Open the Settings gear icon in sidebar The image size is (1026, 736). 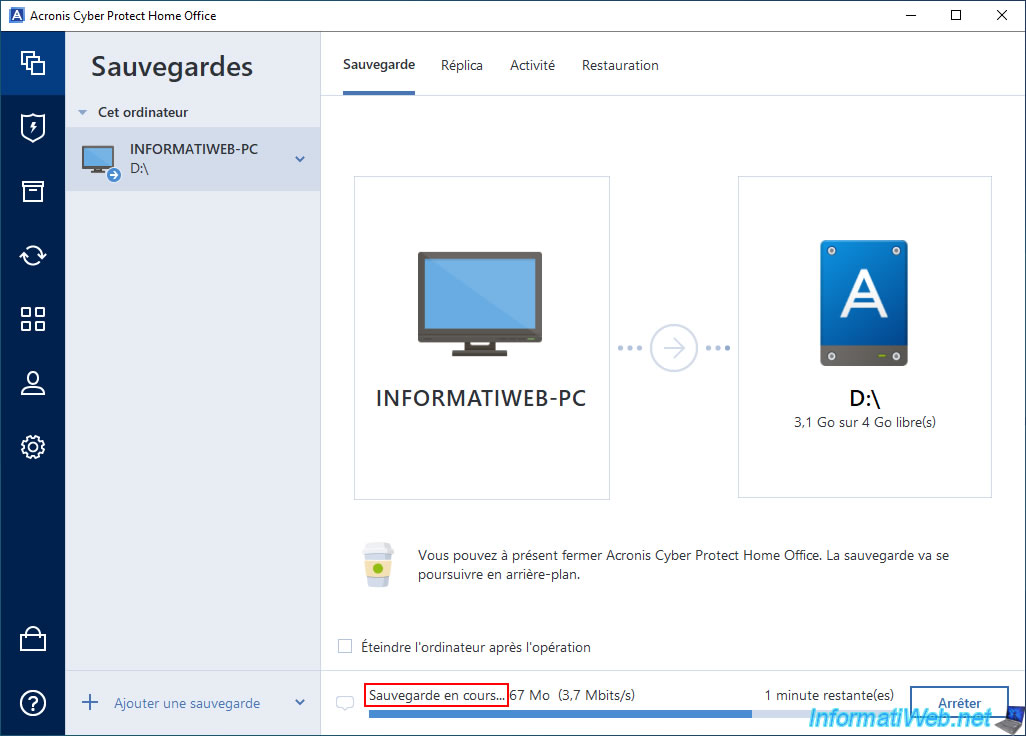33,447
